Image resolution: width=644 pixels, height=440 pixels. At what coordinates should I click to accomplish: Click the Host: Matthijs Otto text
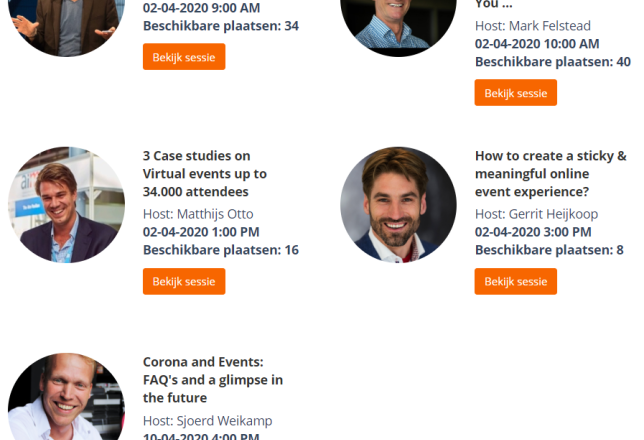coord(198,214)
